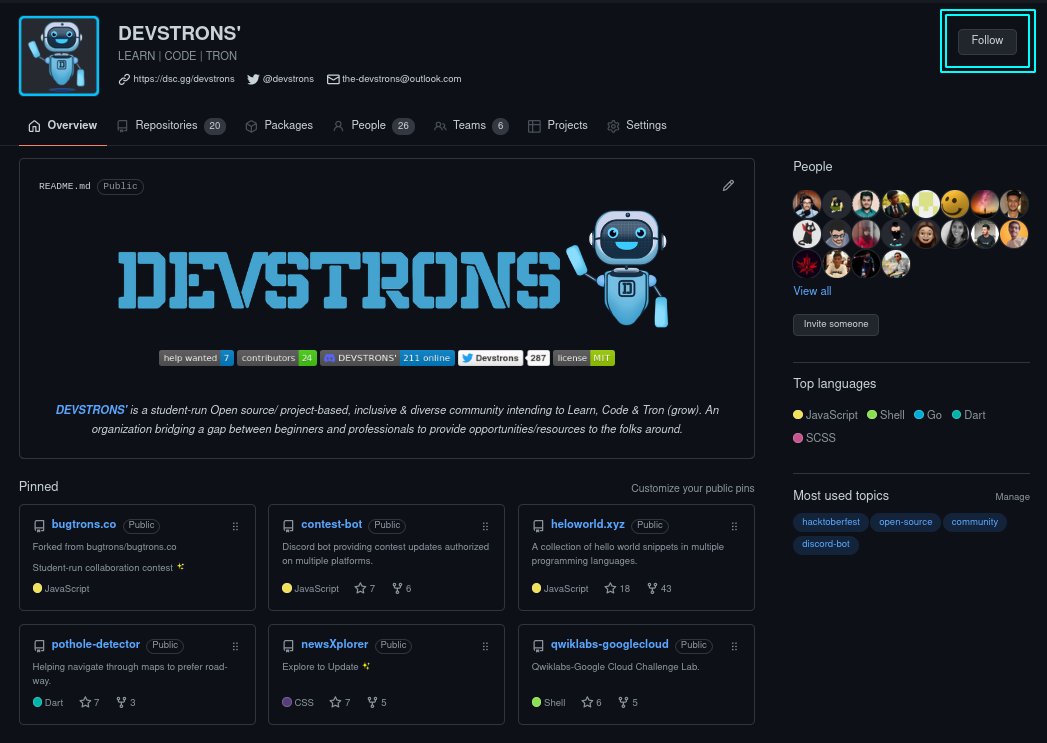Click the pothole-detector card drag handle
The height and width of the screenshot is (743, 1047).
(235, 646)
